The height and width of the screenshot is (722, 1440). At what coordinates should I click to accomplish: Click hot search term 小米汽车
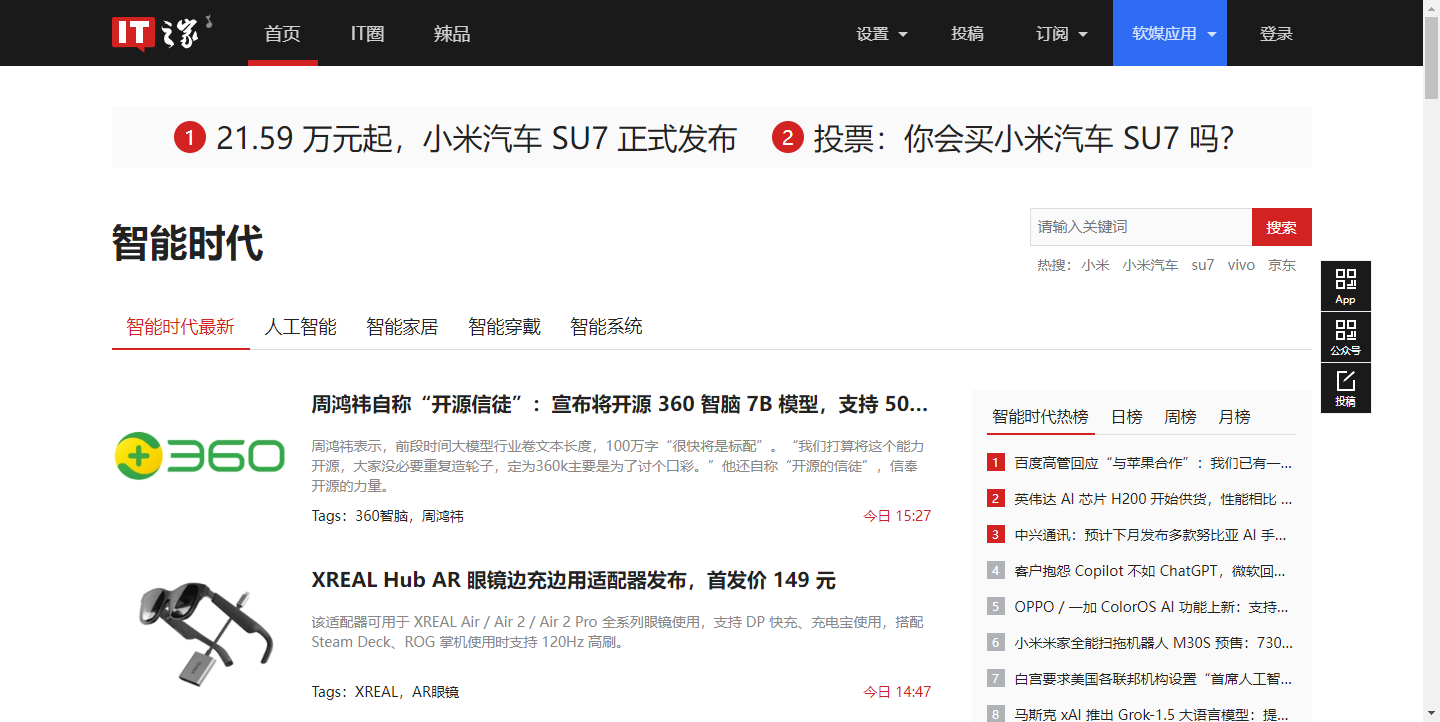click(1150, 265)
